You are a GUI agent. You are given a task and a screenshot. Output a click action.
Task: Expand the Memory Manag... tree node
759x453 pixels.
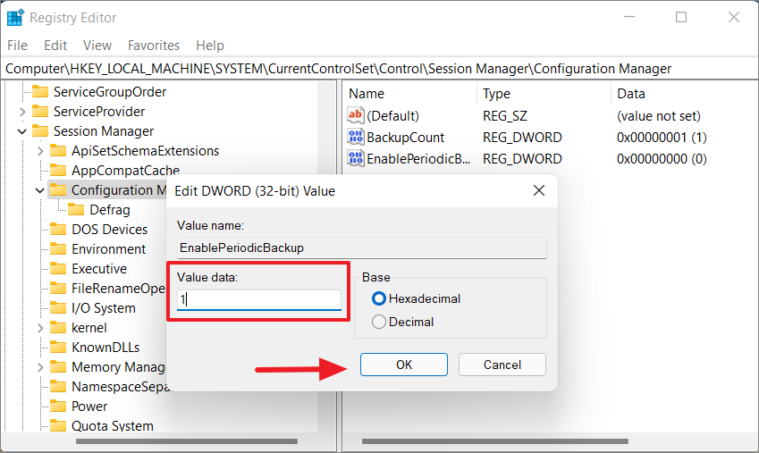click(41, 367)
